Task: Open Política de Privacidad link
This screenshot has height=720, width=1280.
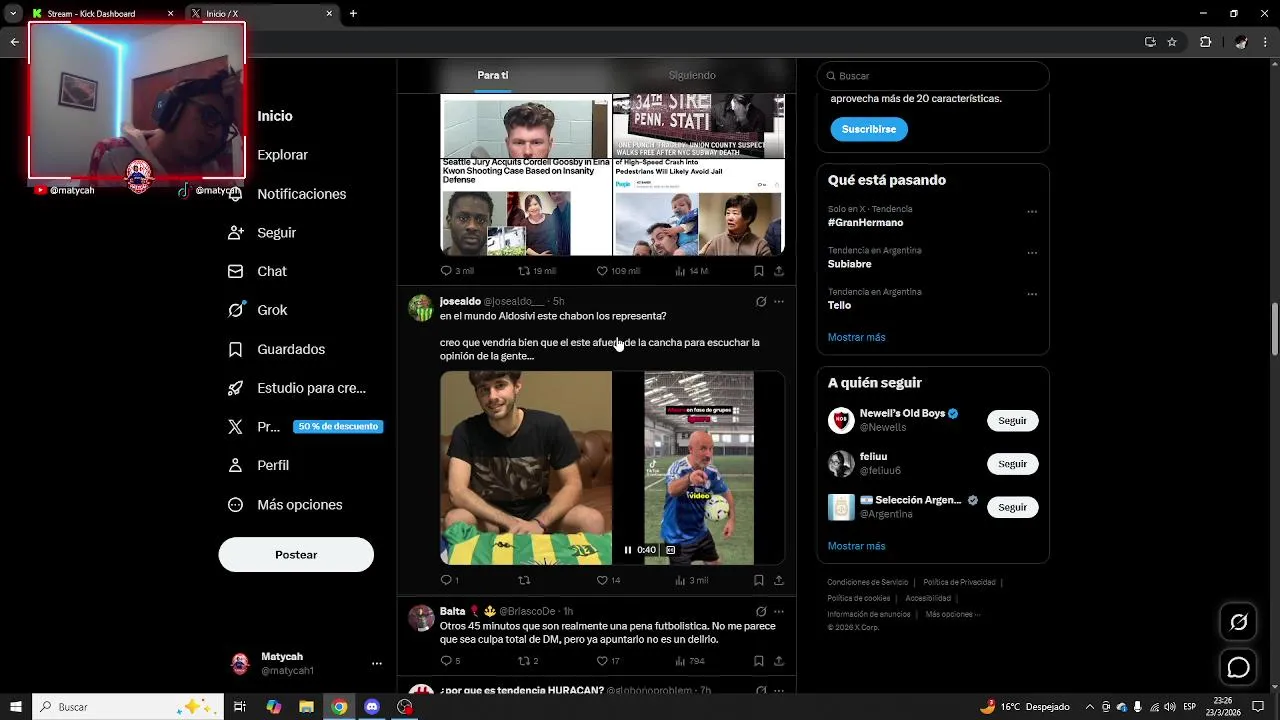Action: click(959, 582)
